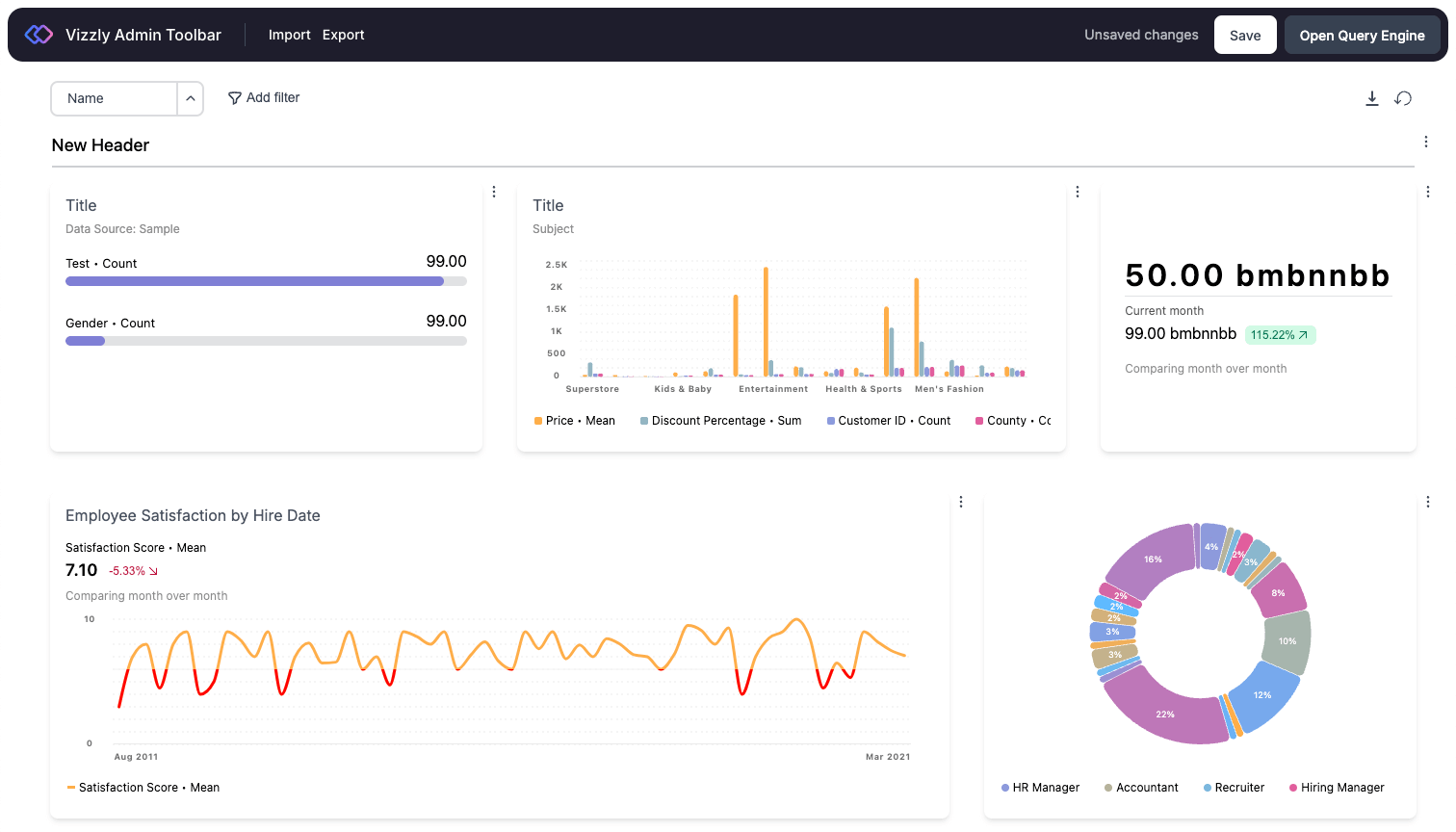Click the Test · Count progress bar

pyautogui.click(x=266, y=280)
